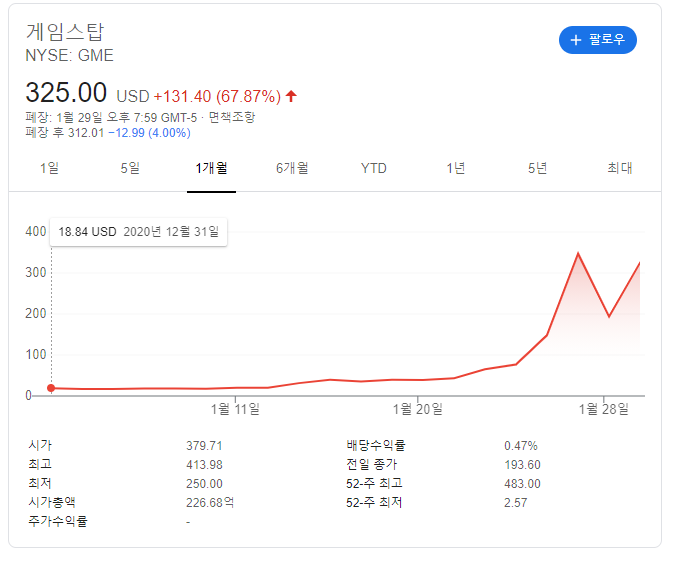This screenshot has height=561, width=677.
Task: Select the 1개월 time range tab
Action: tap(211, 168)
